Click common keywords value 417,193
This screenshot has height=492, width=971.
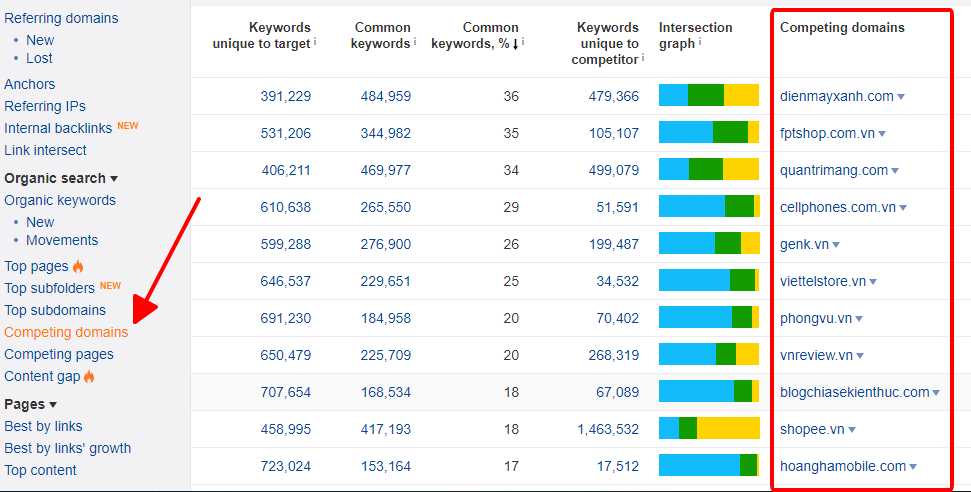pyautogui.click(x=385, y=429)
